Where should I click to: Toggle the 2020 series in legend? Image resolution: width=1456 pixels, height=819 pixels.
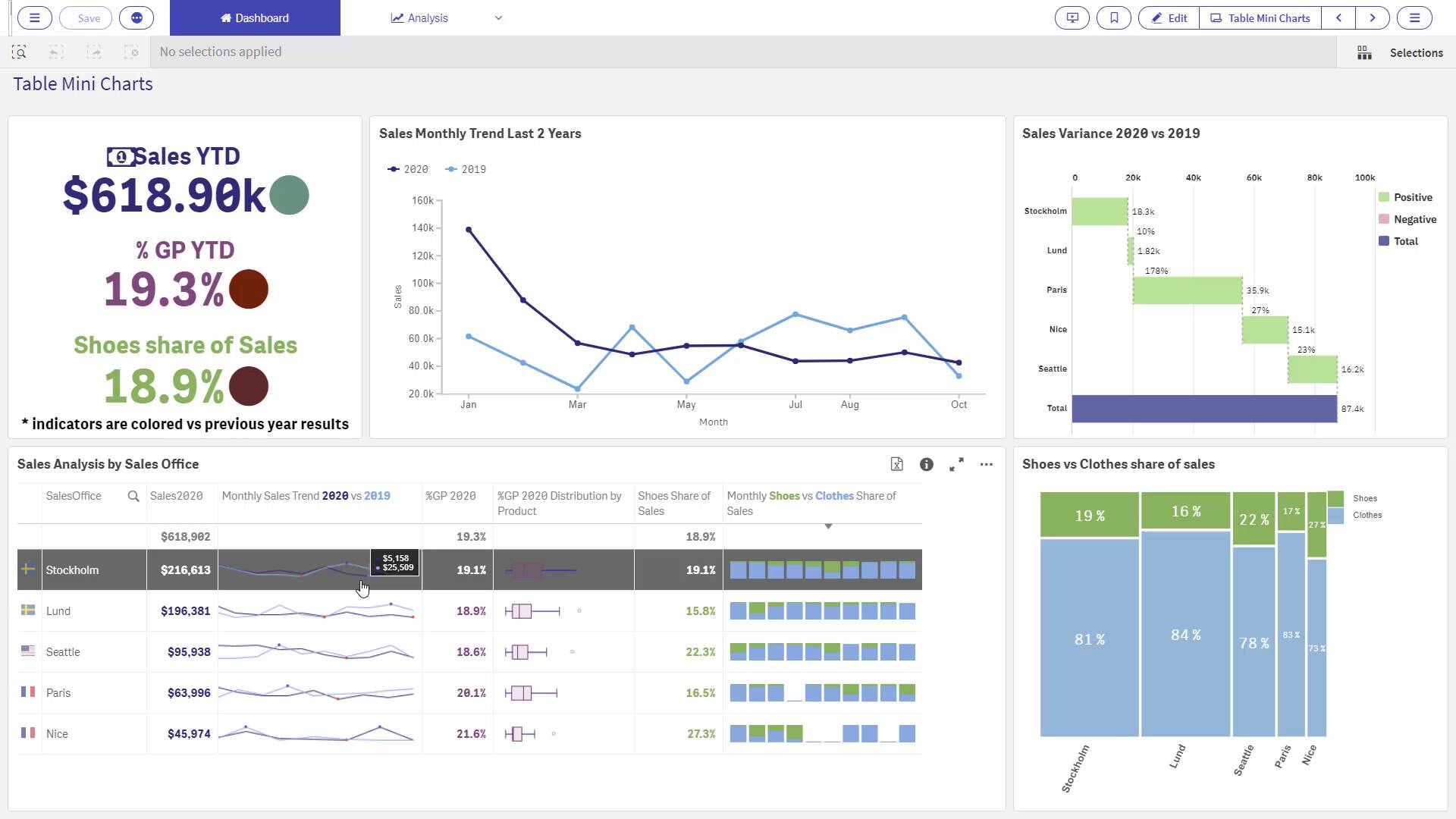tap(408, 169)
